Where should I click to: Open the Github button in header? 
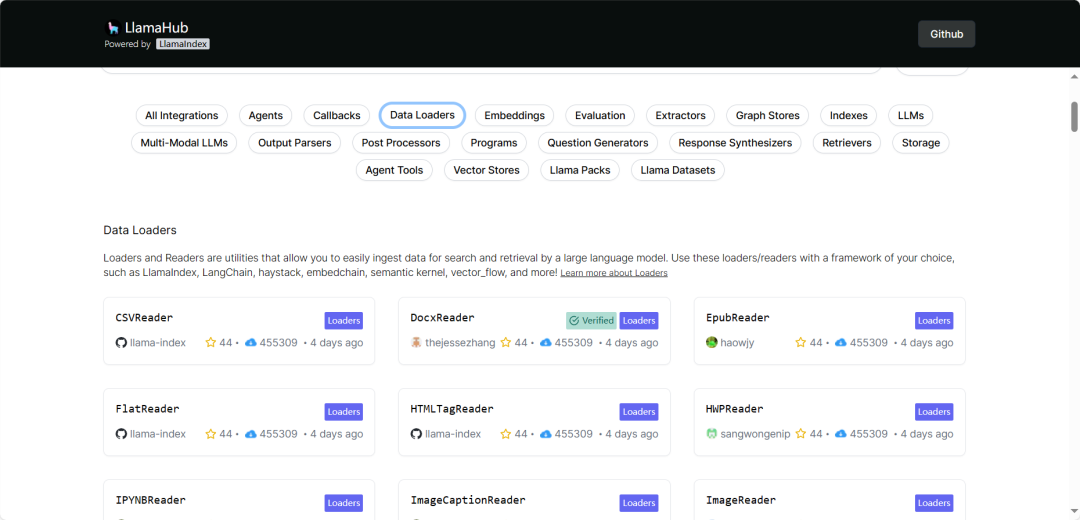(x=946, y=34)
